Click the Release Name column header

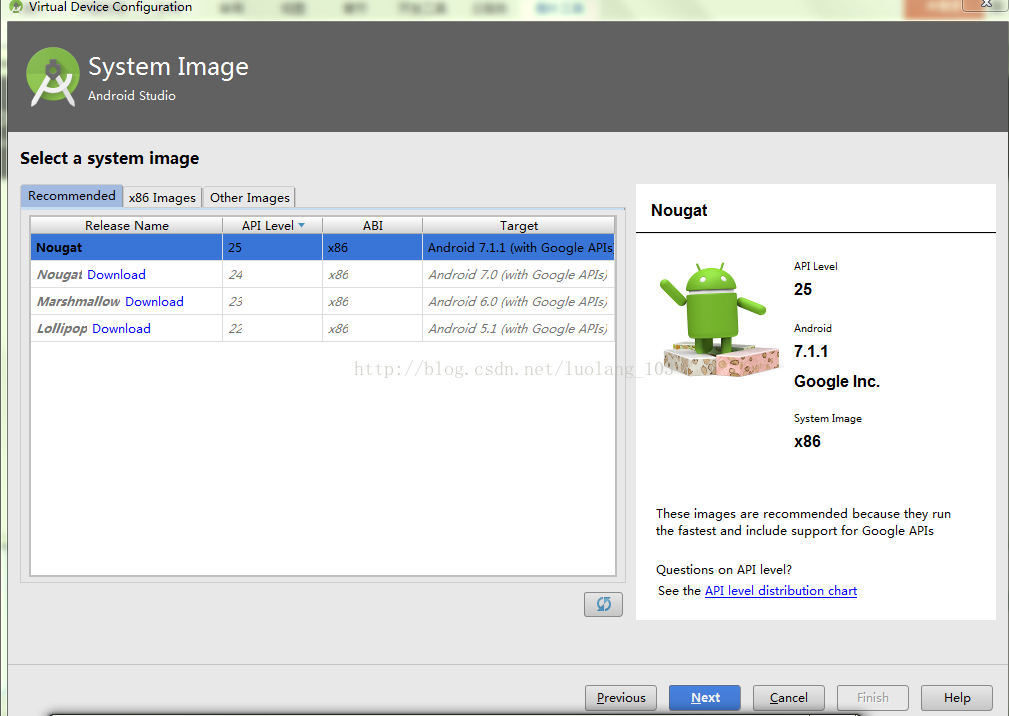pos(127,226)
